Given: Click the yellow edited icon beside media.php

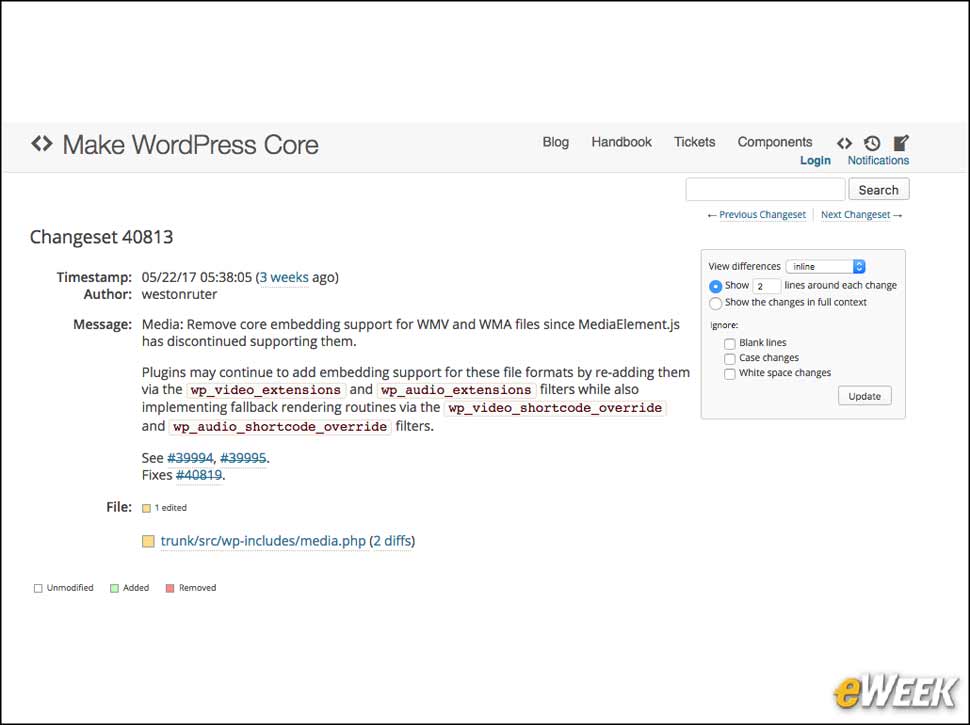Looking at the screenshot, I should 148,541.
